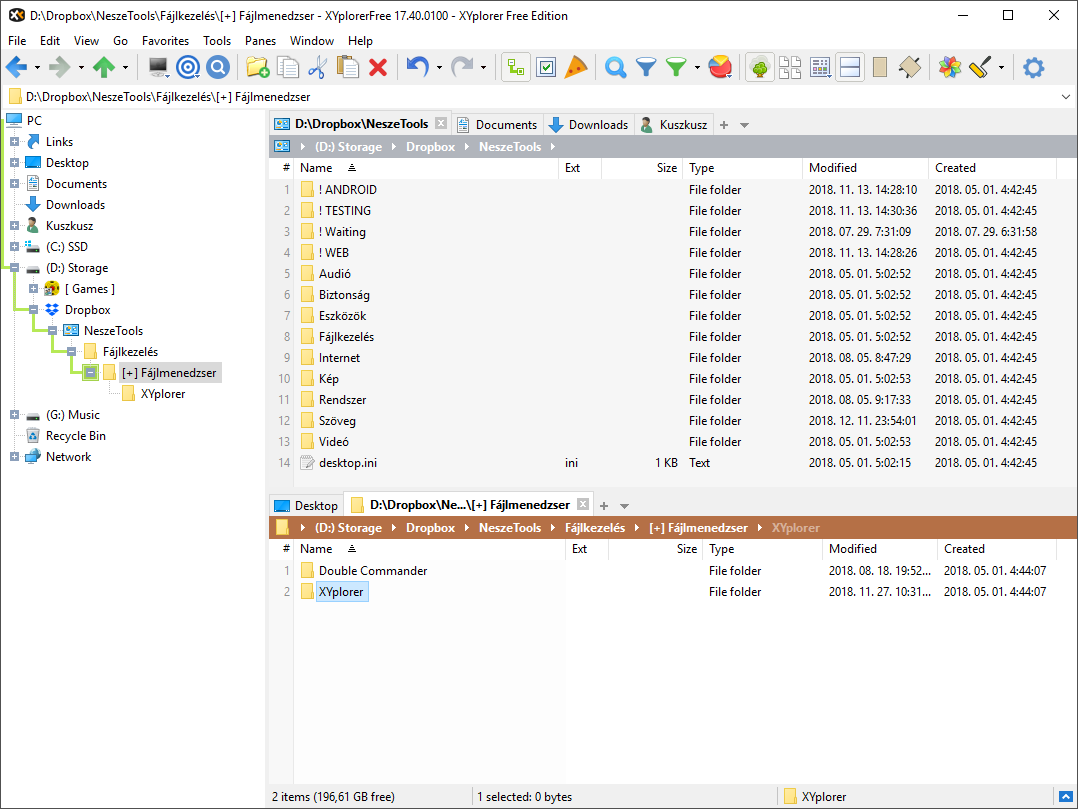Open the Up button dropdown arrow
The image size is (1078, 809).
(x=125, y=67)
